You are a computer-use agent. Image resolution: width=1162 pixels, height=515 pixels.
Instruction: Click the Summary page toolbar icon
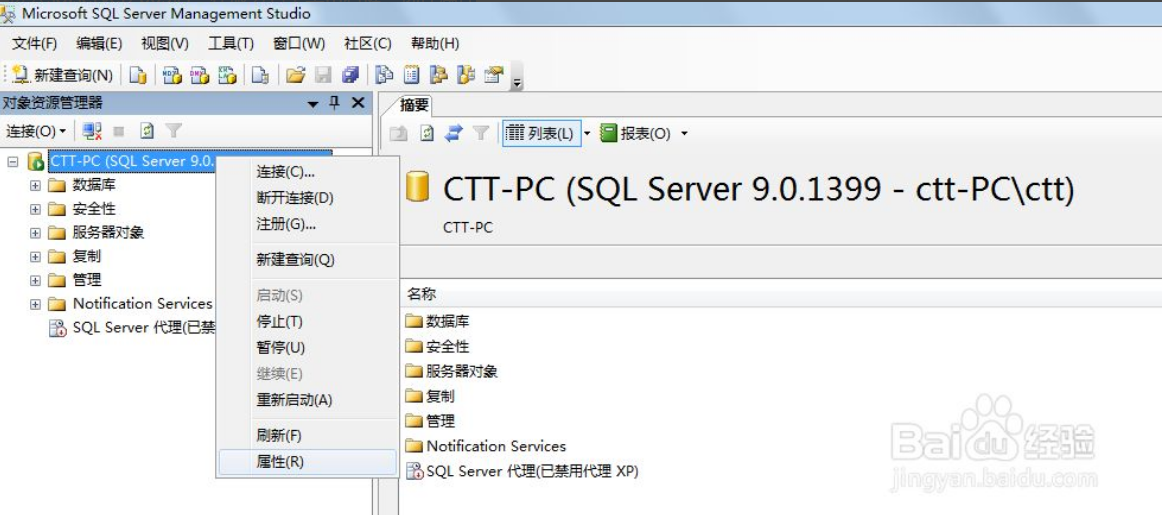411,75
